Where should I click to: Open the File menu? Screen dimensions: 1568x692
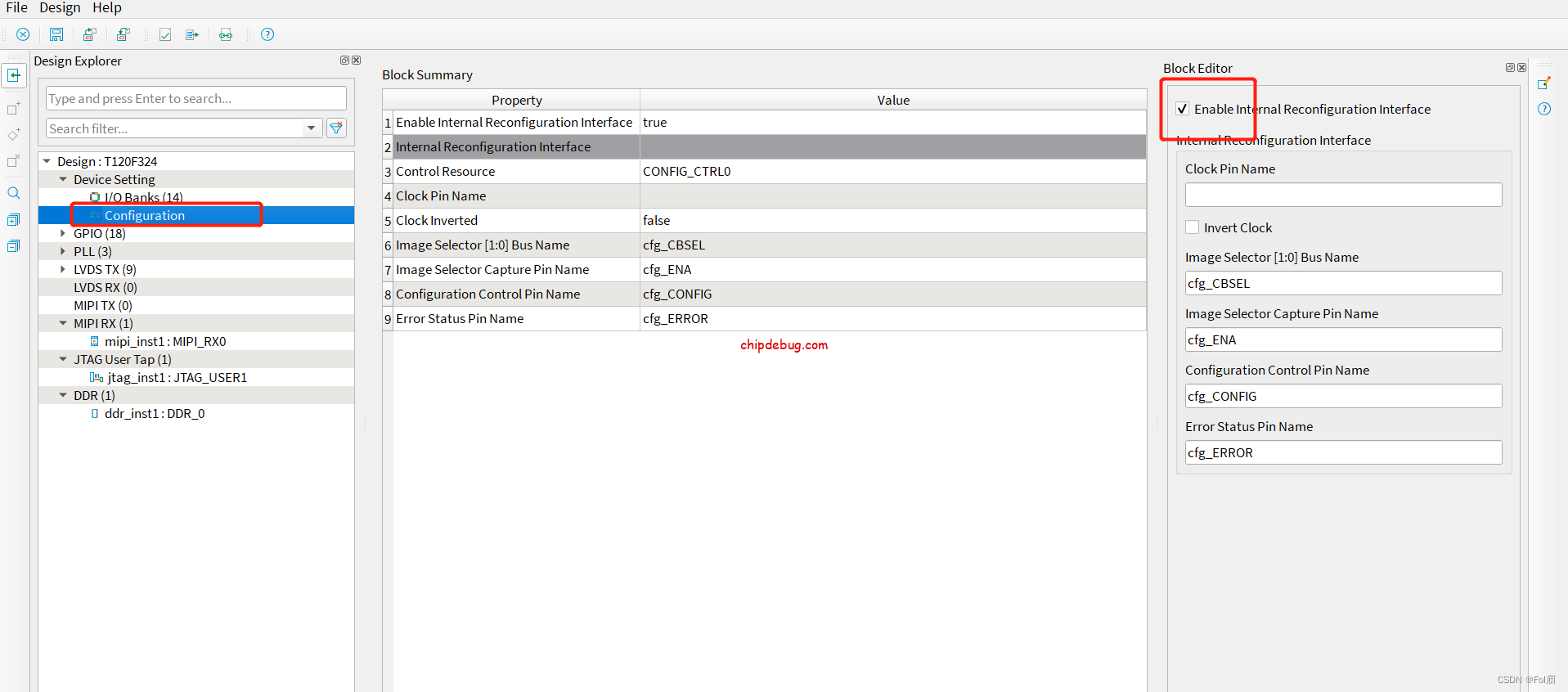tap(16, 8)
